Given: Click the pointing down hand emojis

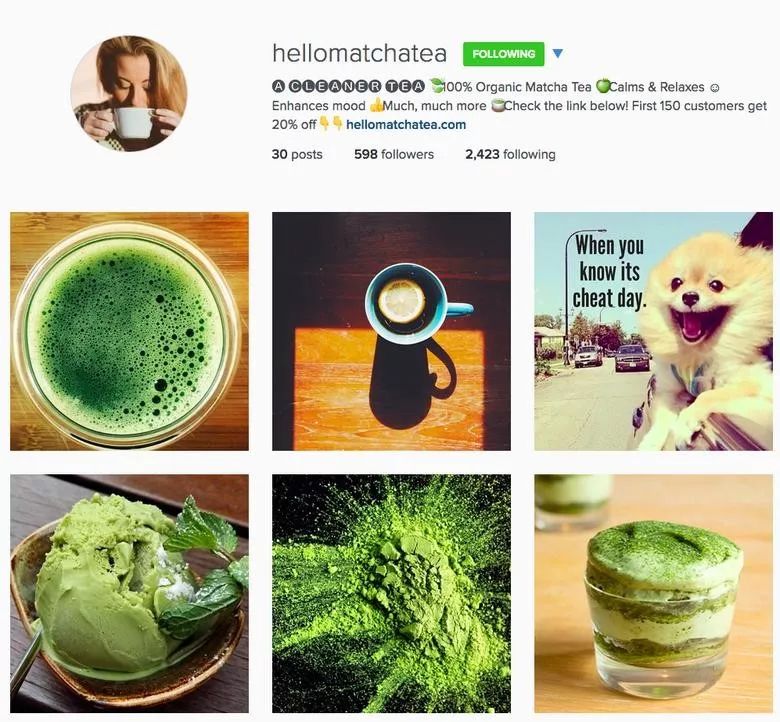Looking at the screenshot, I should pos(331,123).
